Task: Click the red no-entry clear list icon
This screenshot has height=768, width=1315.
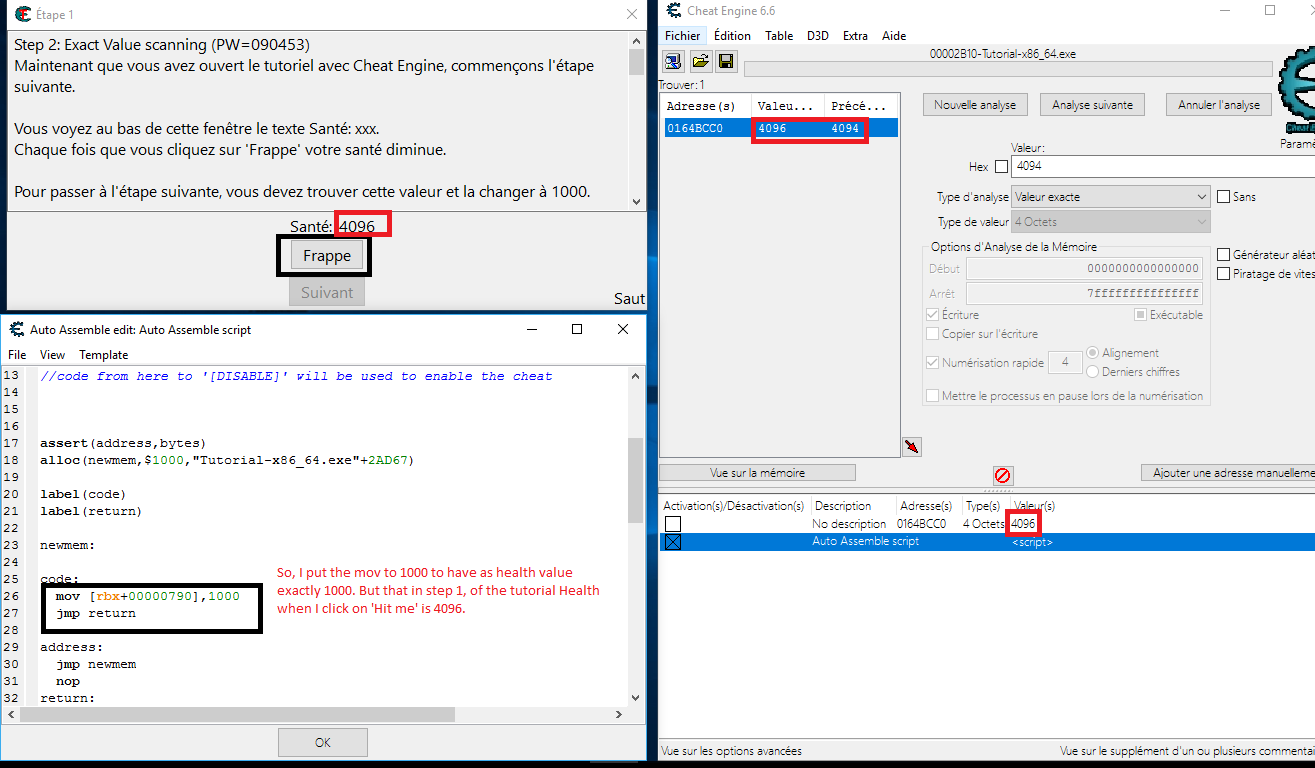Action: (x=1002, y=476)
